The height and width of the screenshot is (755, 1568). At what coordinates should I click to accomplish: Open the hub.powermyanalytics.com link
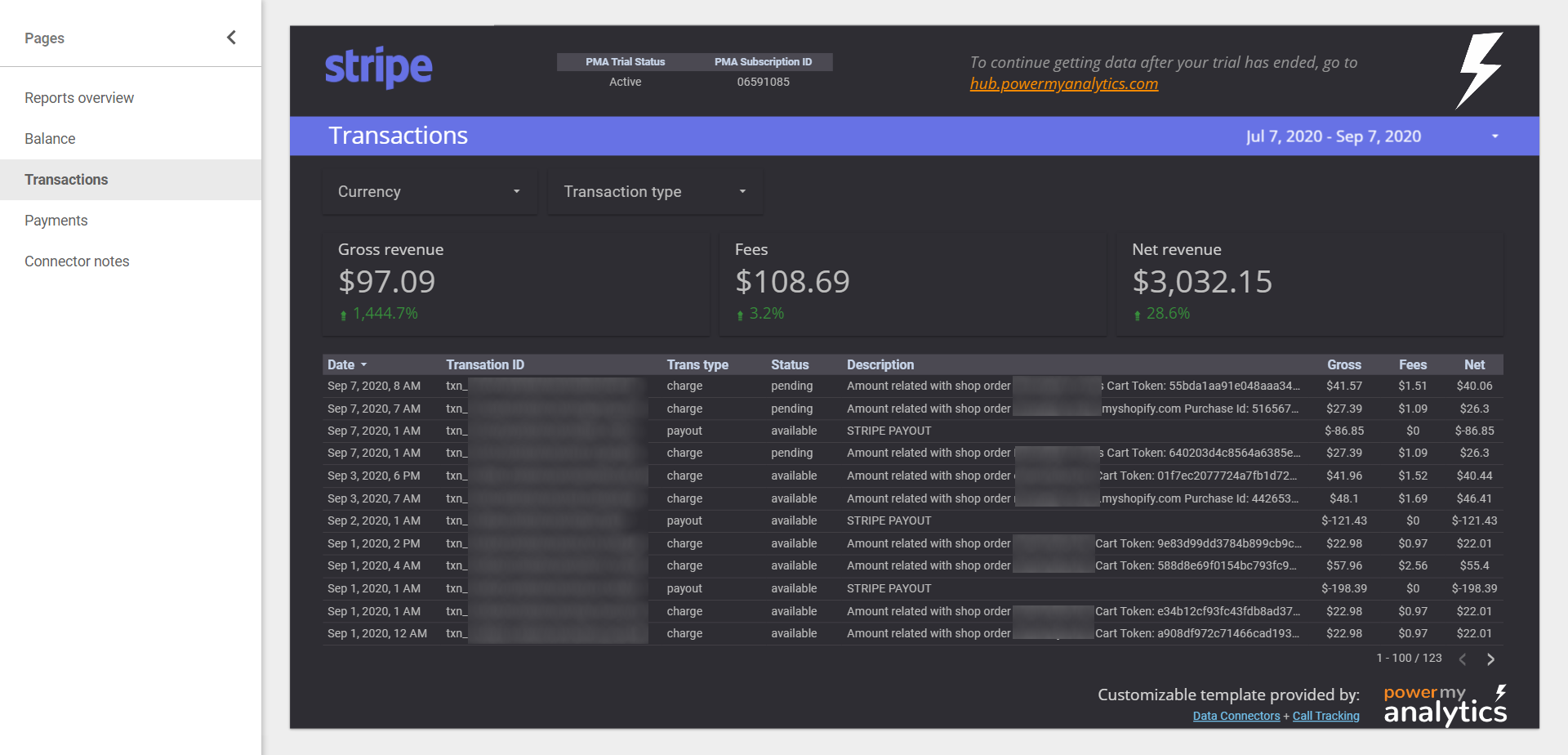pyautogui.click(x=1063, y=84)
